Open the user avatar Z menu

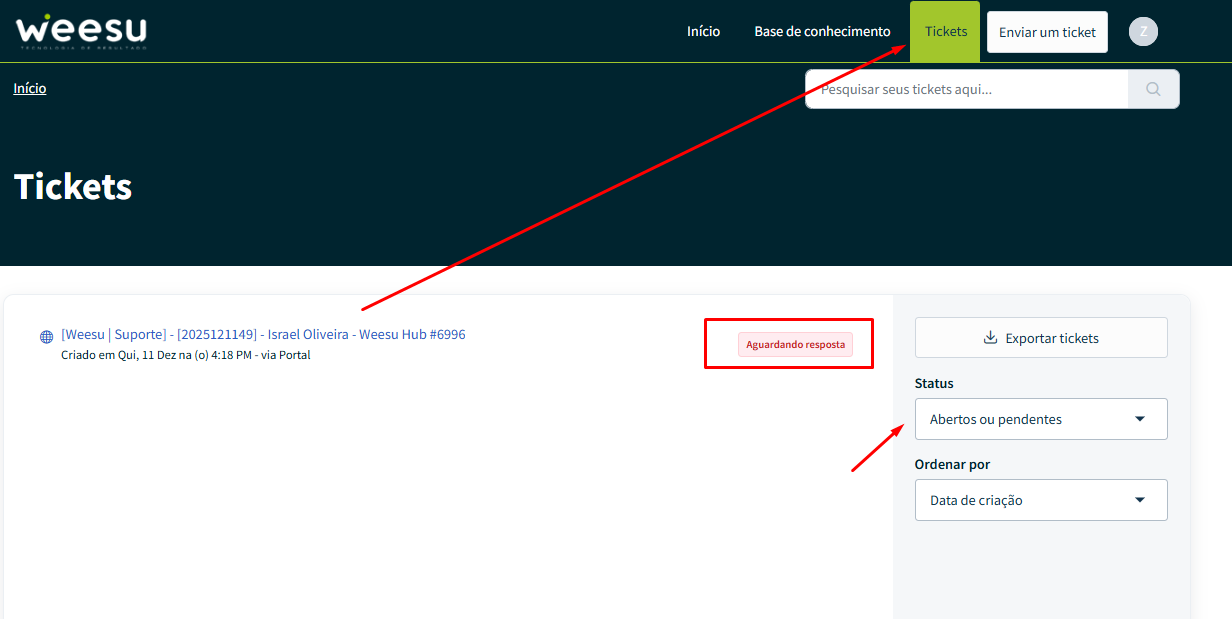[1143, 31]
